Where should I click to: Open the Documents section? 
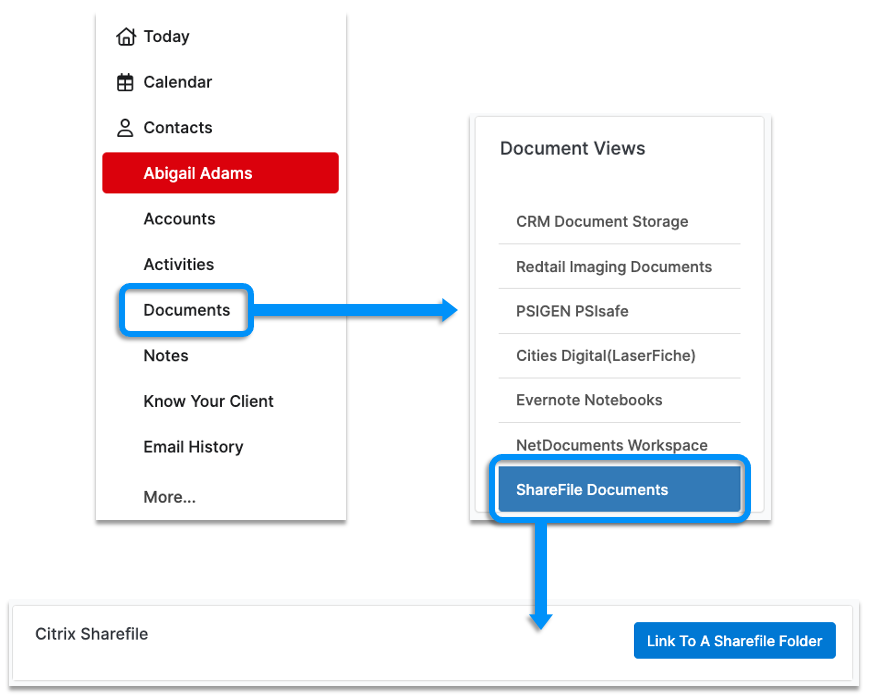[x=186, y=310]
